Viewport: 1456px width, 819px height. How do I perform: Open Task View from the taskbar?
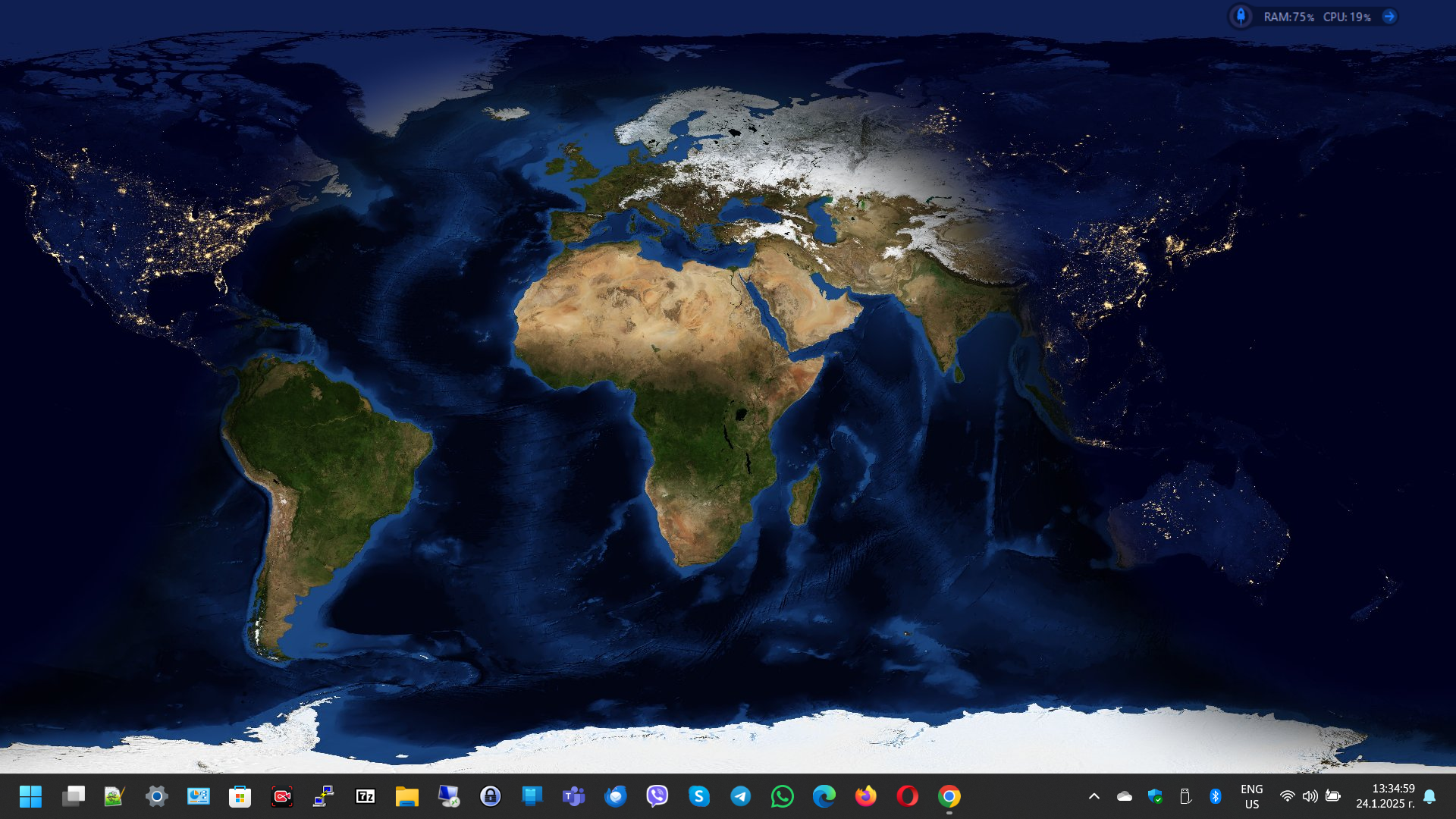click(x=74, y=796)
